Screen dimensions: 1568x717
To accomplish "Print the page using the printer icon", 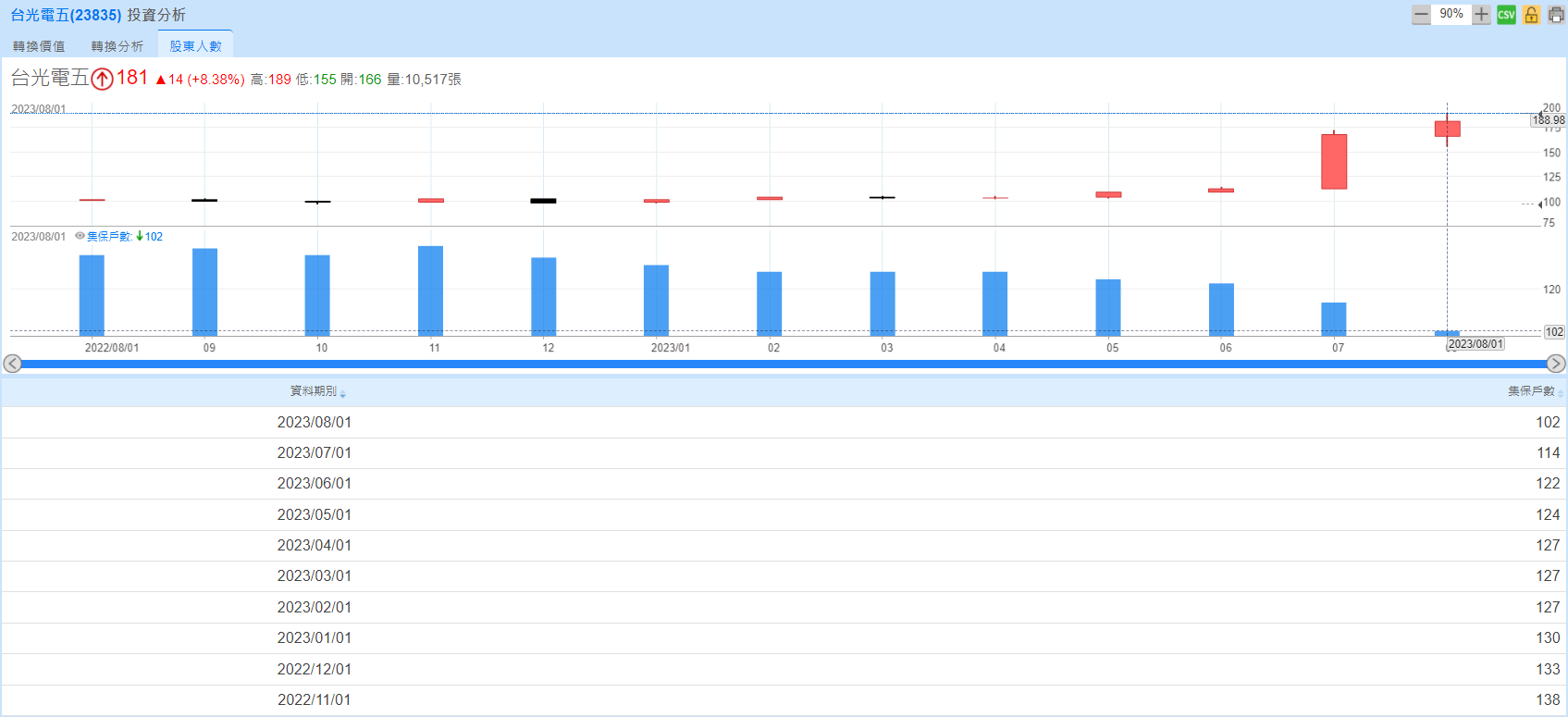I will [x=1556, y=15].
